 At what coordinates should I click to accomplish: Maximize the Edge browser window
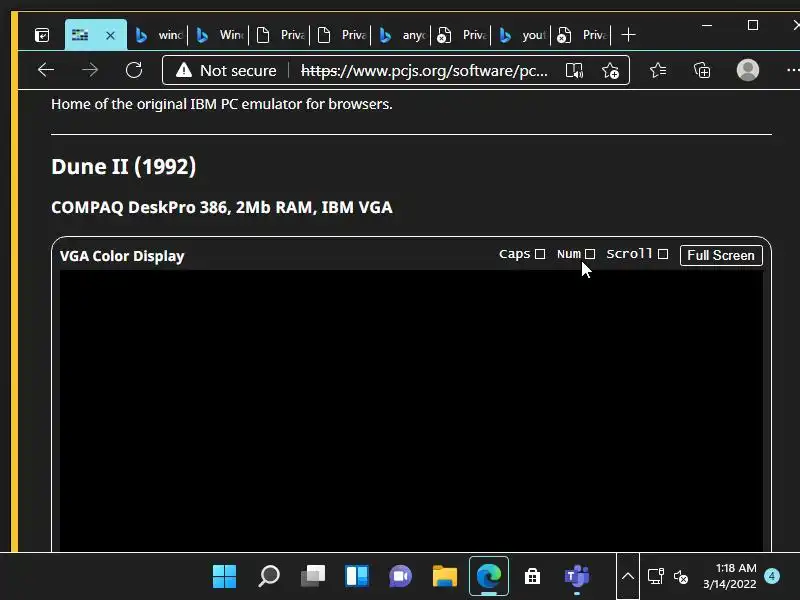coord(753,25)
